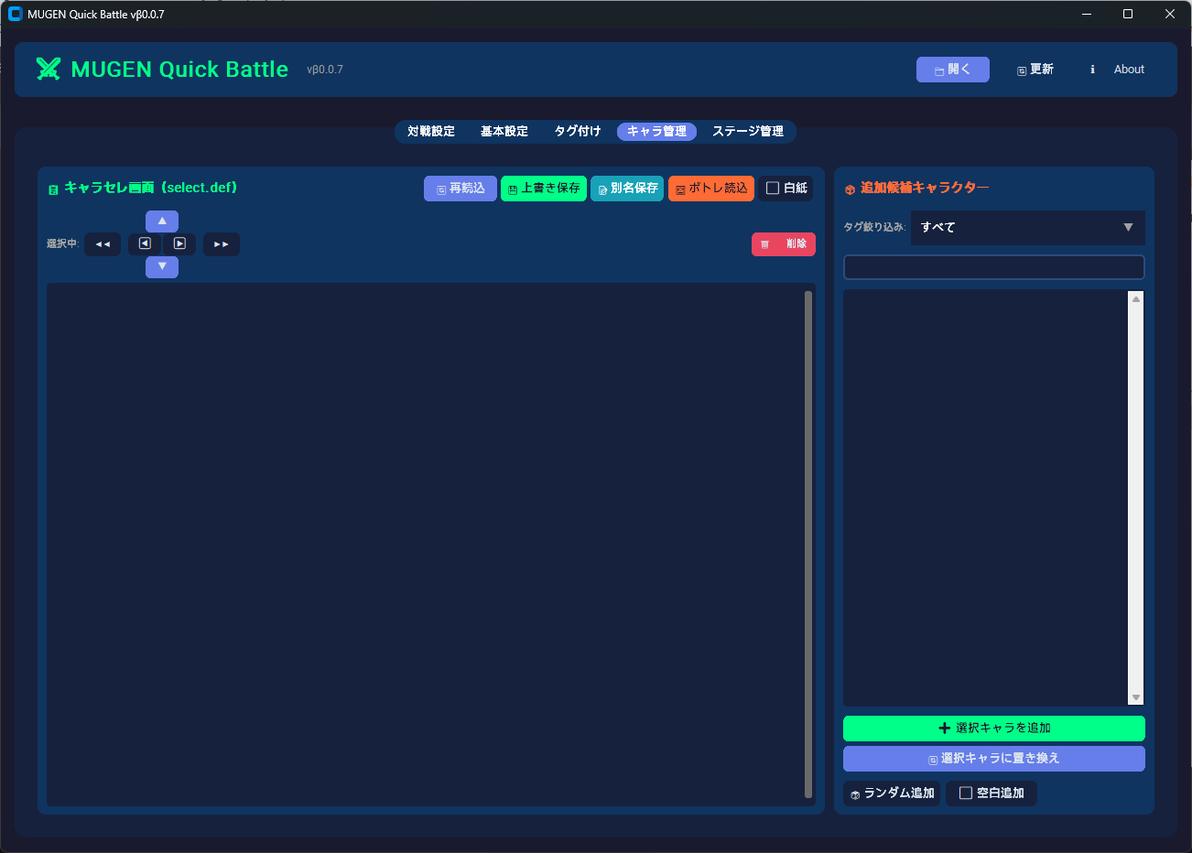Click the candidate list scrollbar up arrow
The width and height of the screenshot is (1192, 853).
(x=1136, y=299)
